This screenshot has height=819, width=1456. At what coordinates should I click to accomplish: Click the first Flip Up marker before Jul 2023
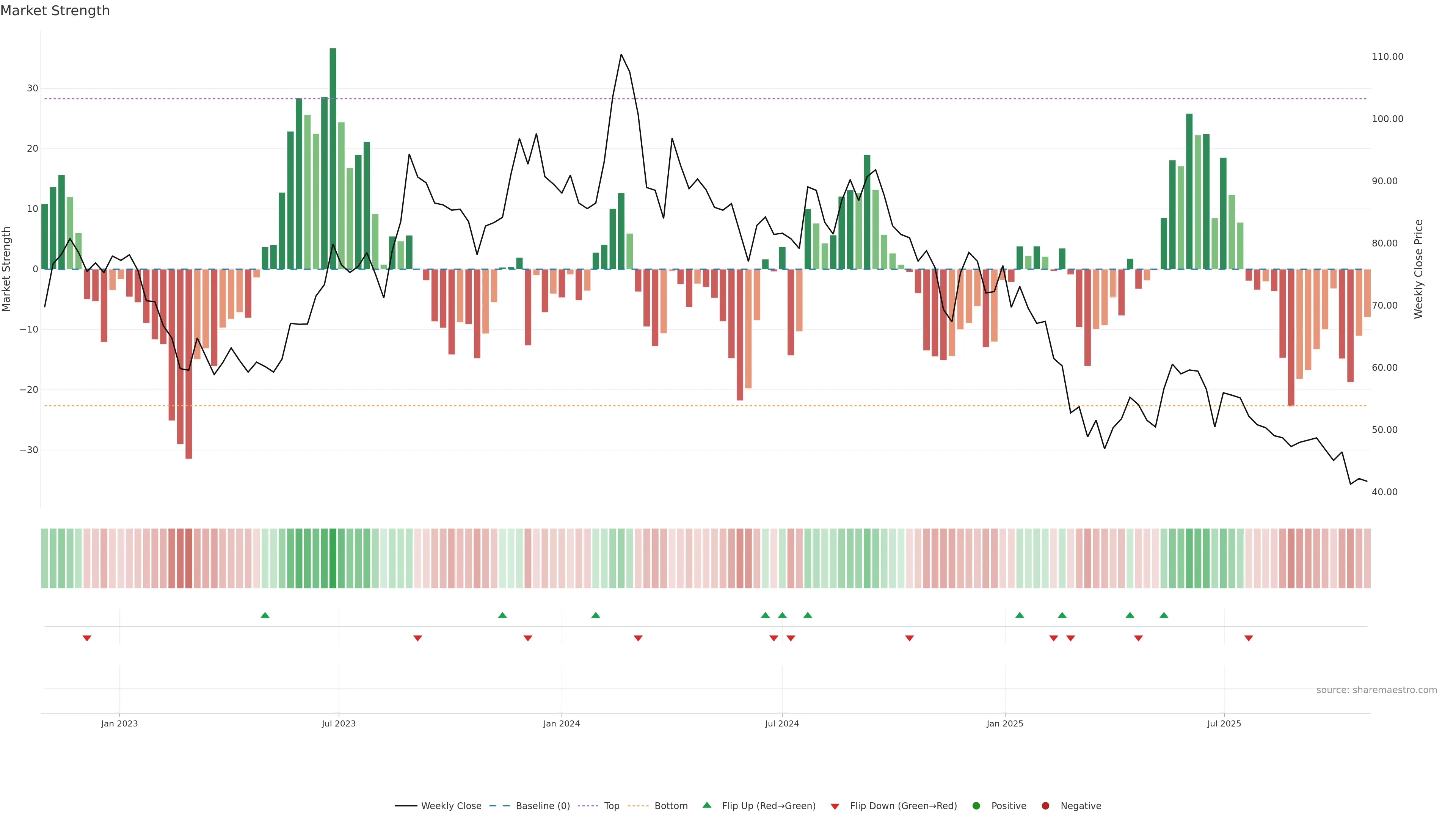pyautogui.click(x=265, y=615)
